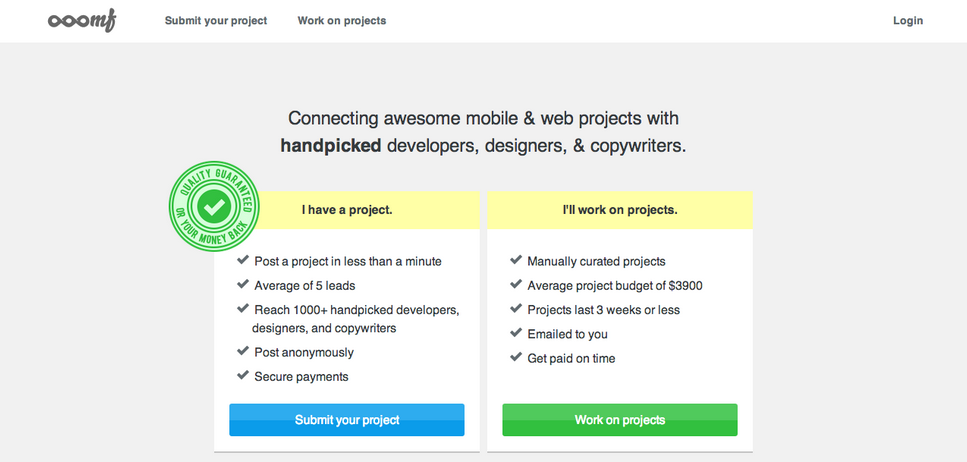Click checkmark beside 'Post a project in less than a minute'
967x462 pixels.
pos(243,260)
